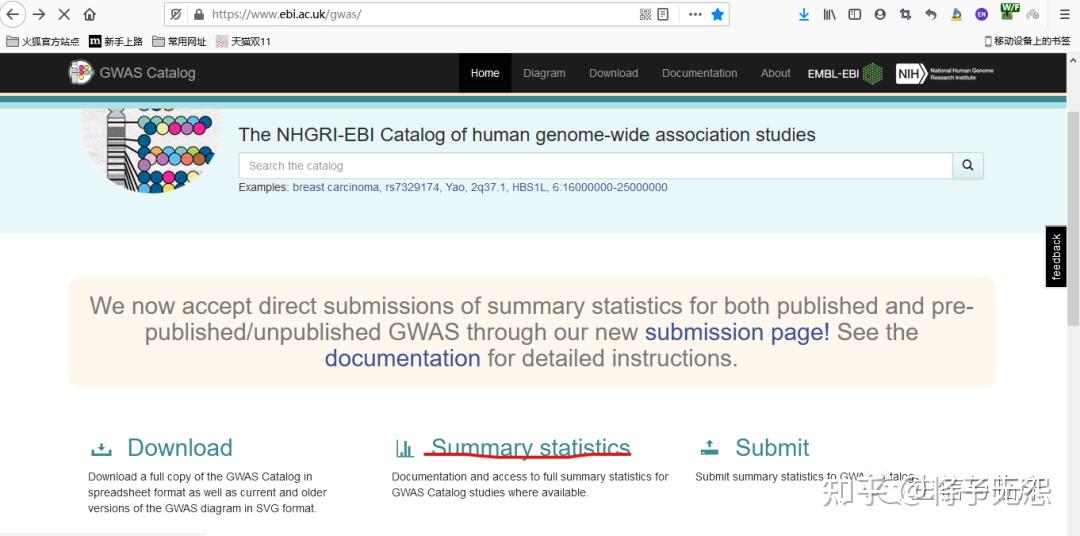Screen dimensions: 1080x536
Task: Click the catalog search magnifier button
Action: [968, 165]
